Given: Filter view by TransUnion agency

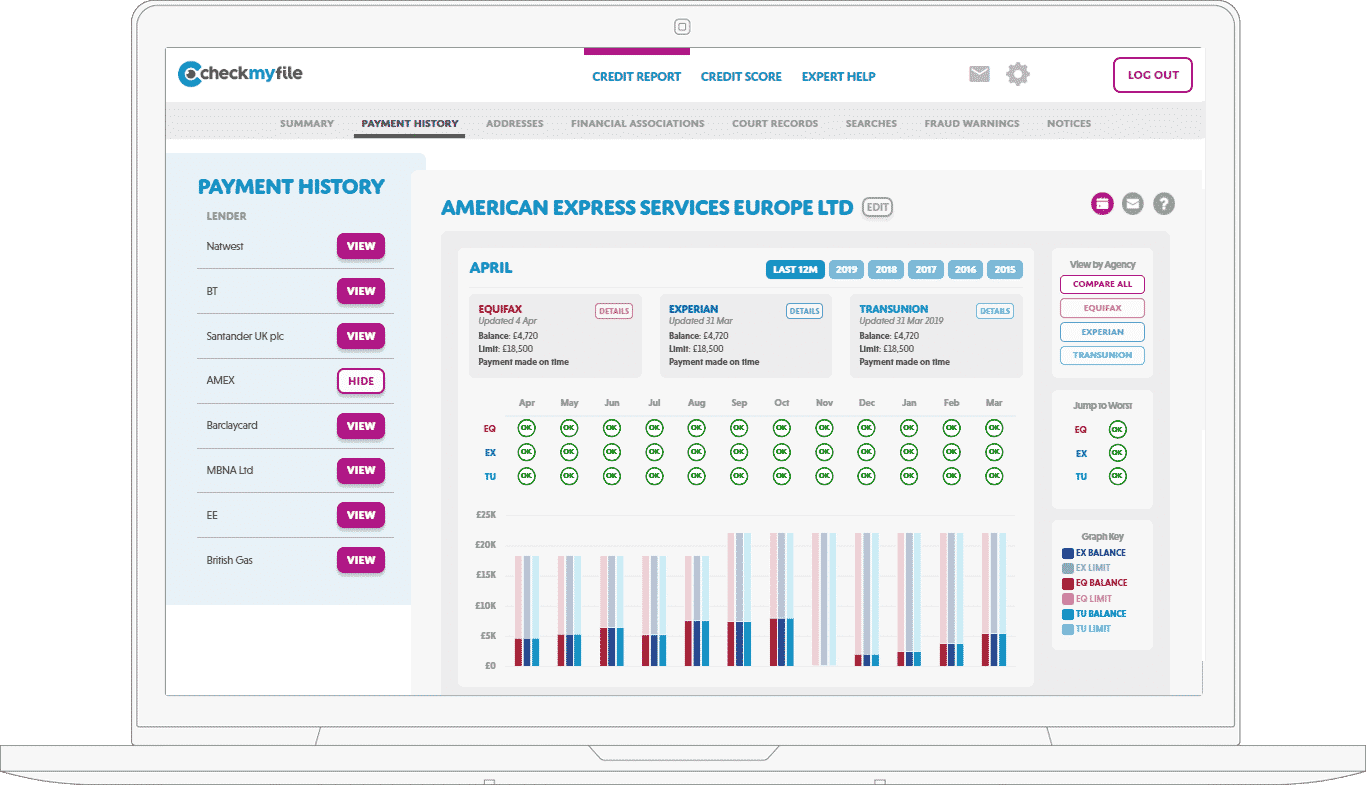Looking at the screenshot, I should click(1102, 355).
